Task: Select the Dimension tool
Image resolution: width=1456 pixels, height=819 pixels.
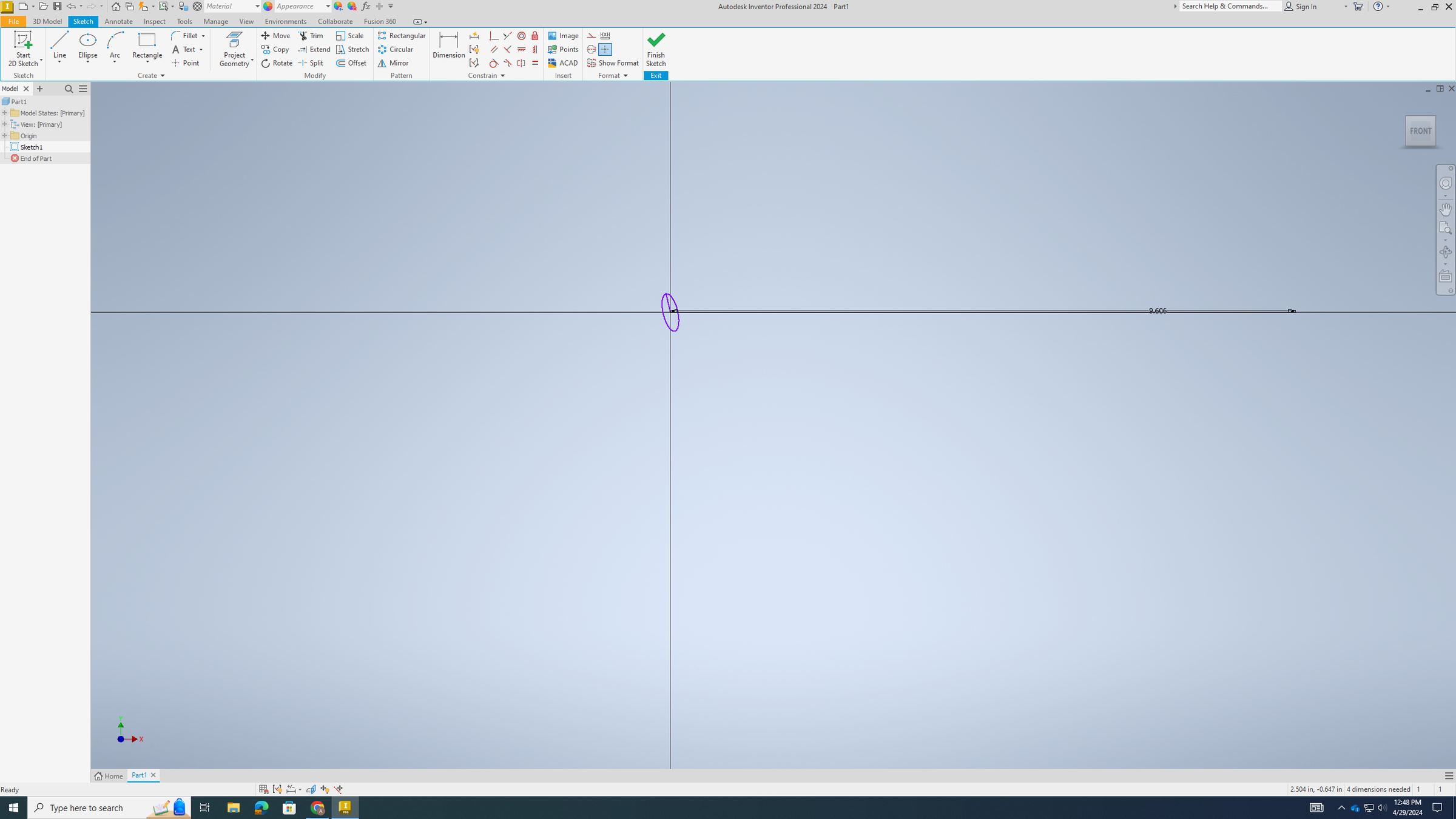Action: (448, 45)
